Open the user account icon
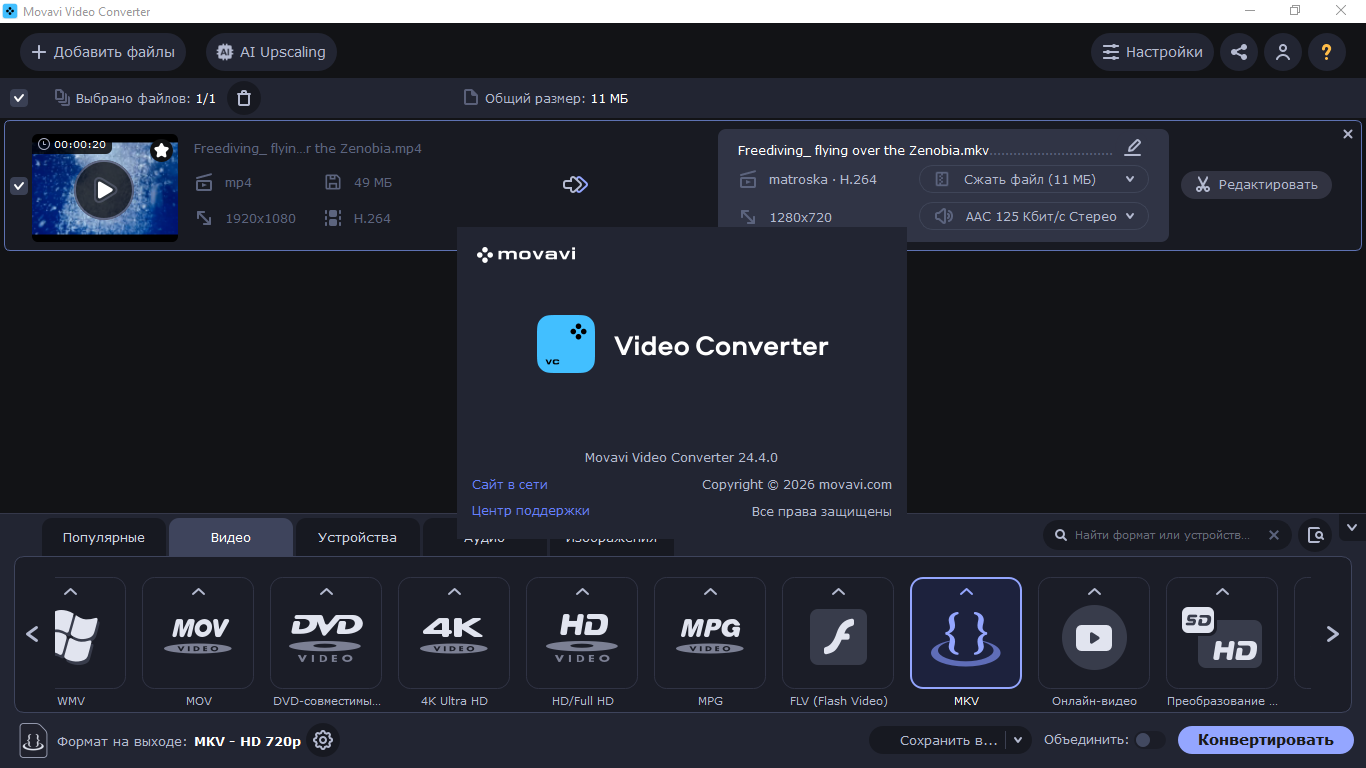This screenshot has width=1366, height=768. coord(1283,52)
